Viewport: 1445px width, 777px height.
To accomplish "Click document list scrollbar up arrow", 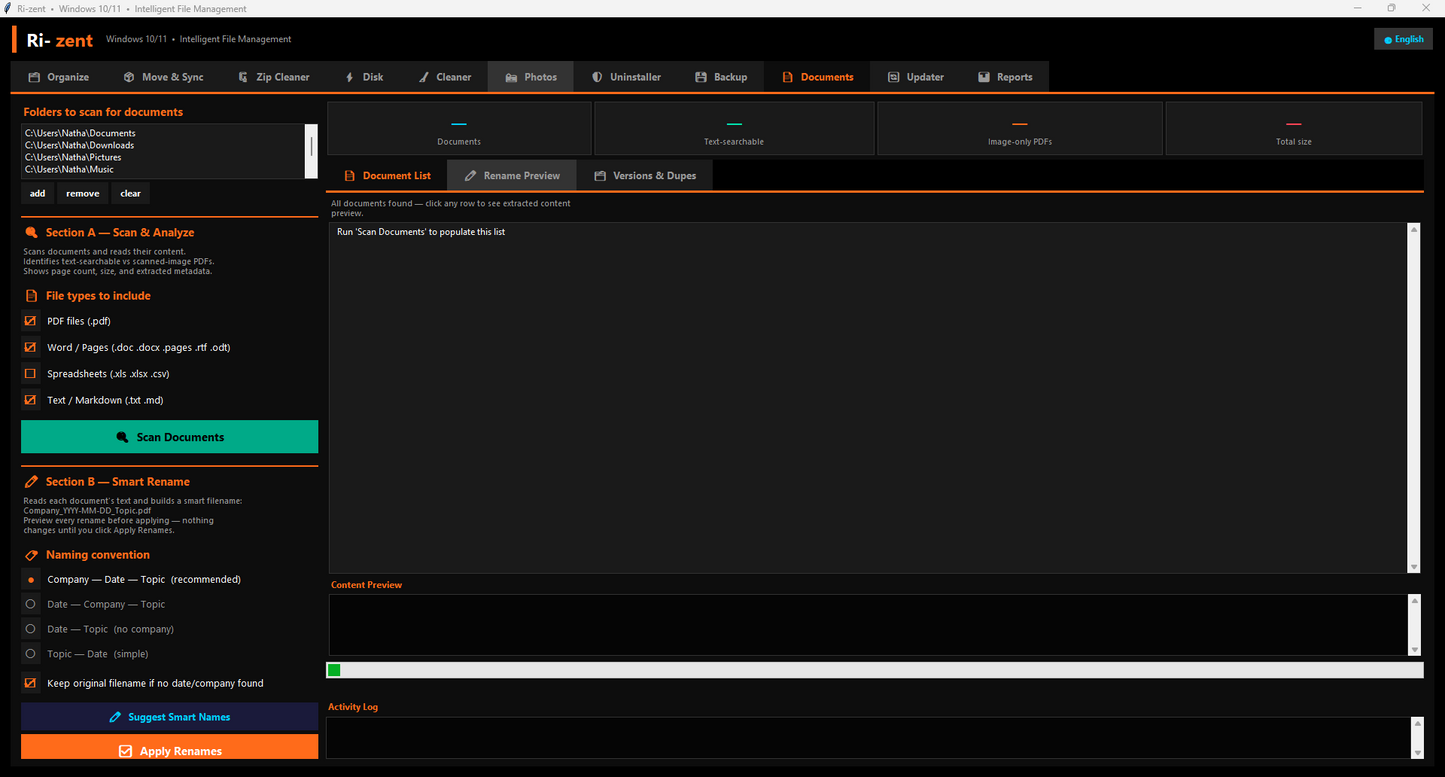I will pos(1414,230).
